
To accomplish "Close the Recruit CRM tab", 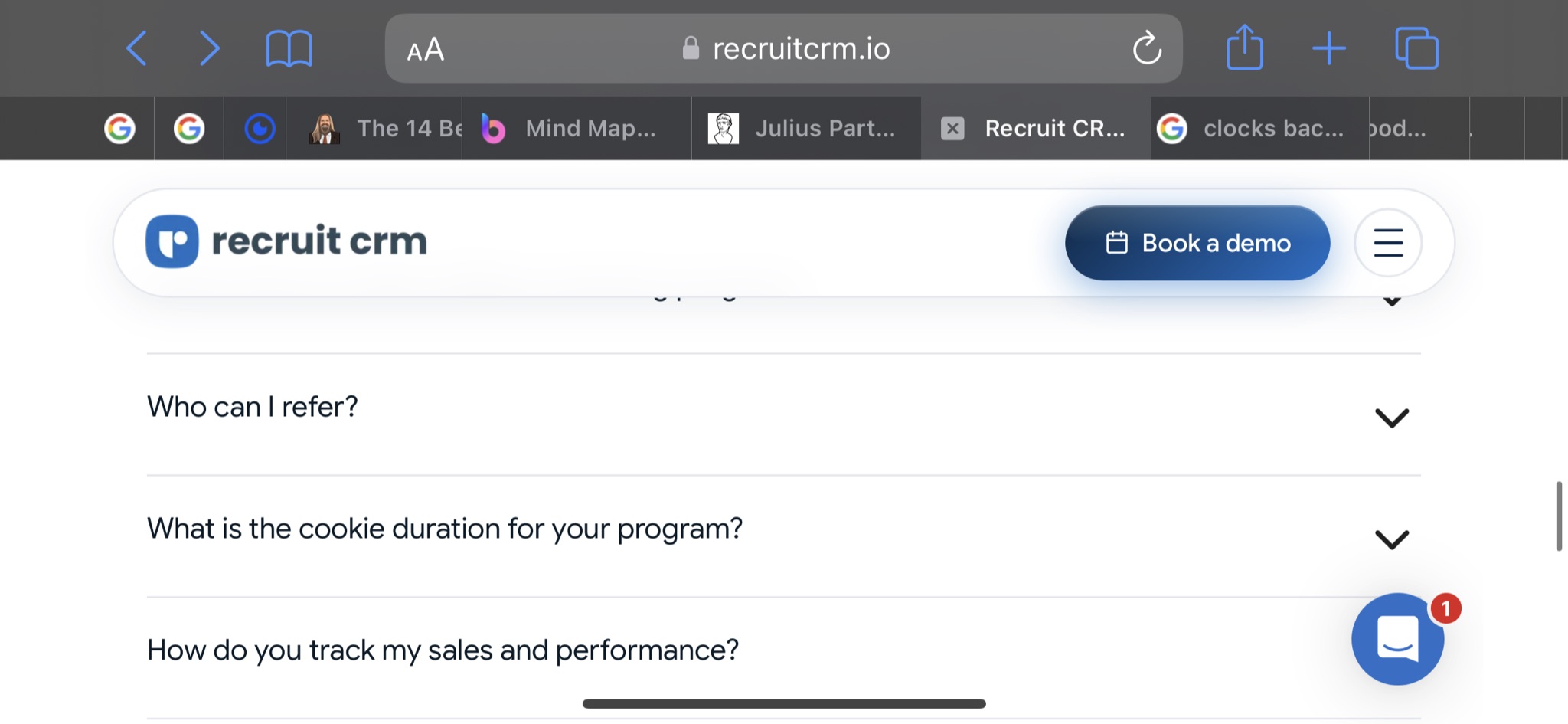I will click(x=952, y=129).
